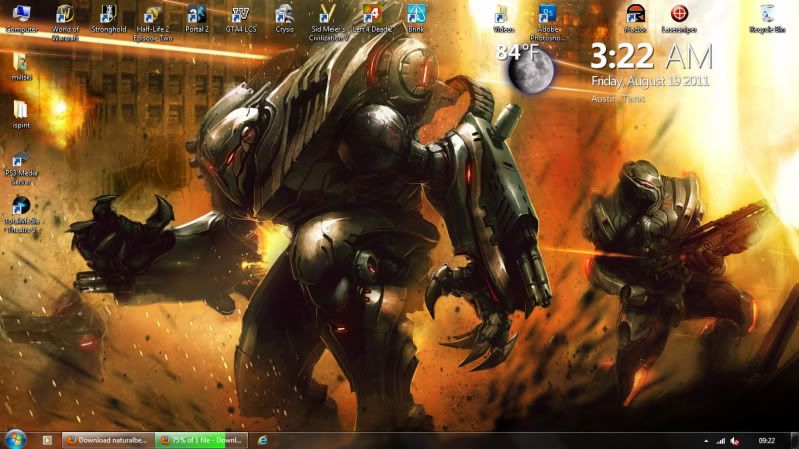Click the pinned taskbar icon next to Start

pos(47,440)
